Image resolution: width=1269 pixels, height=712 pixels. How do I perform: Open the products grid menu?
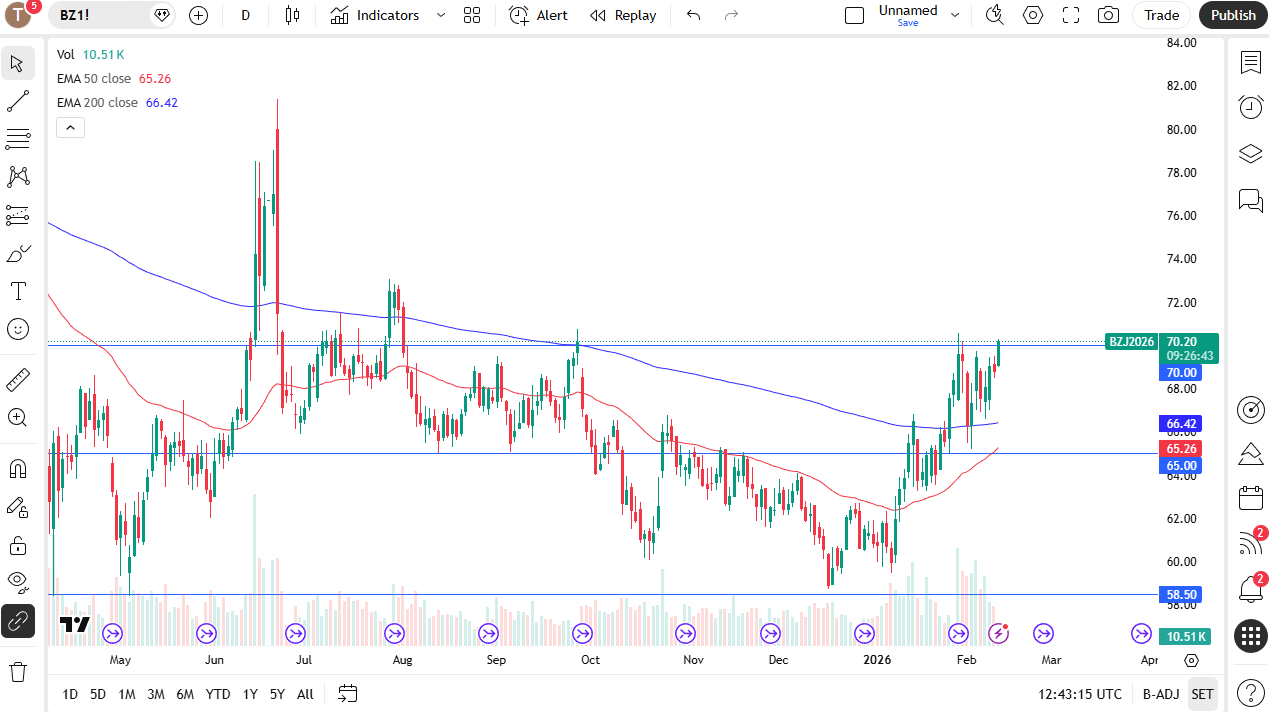point(1250,636)
